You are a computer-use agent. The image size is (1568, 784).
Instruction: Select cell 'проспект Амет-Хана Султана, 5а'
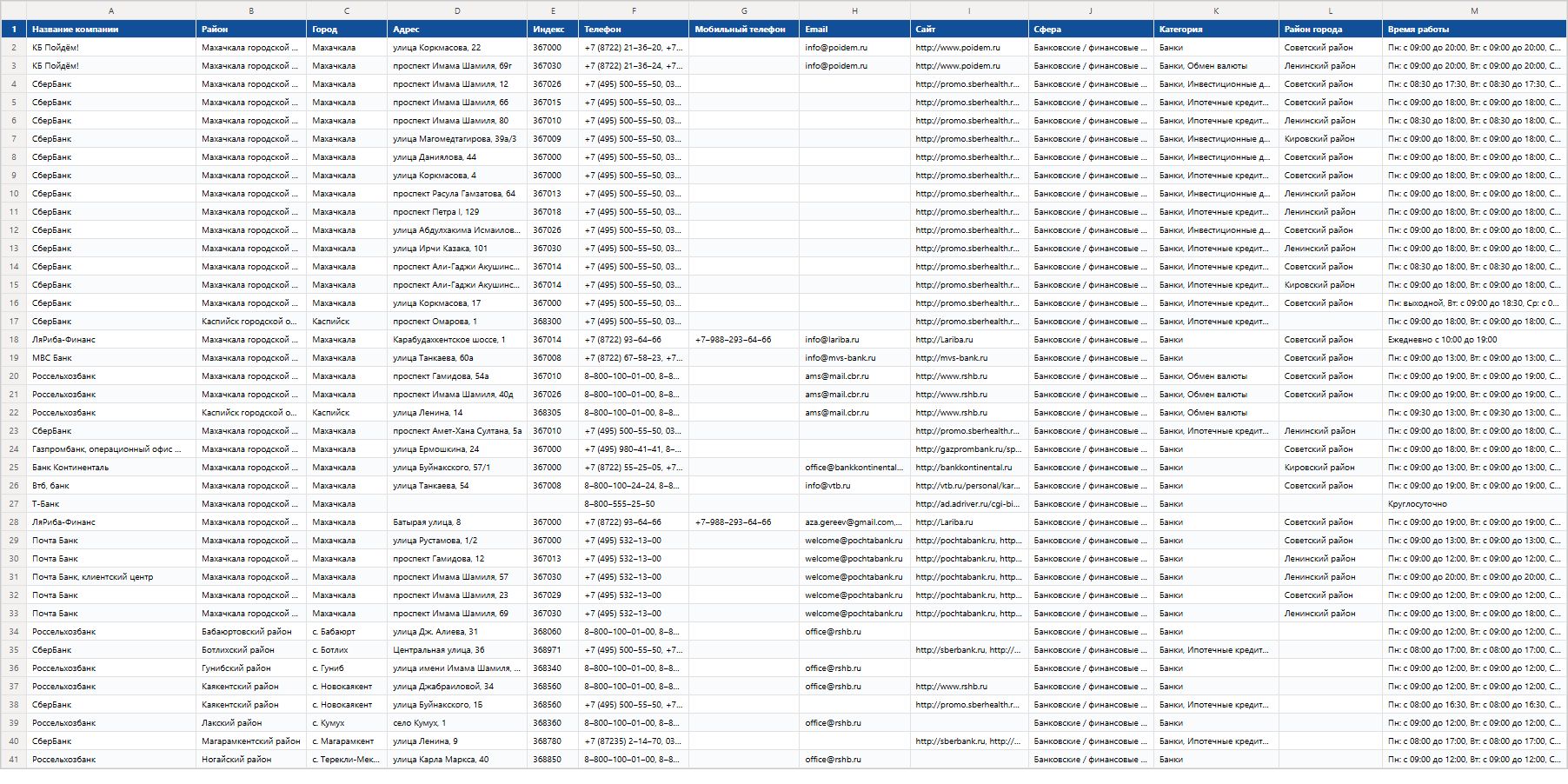coord(457,431)
